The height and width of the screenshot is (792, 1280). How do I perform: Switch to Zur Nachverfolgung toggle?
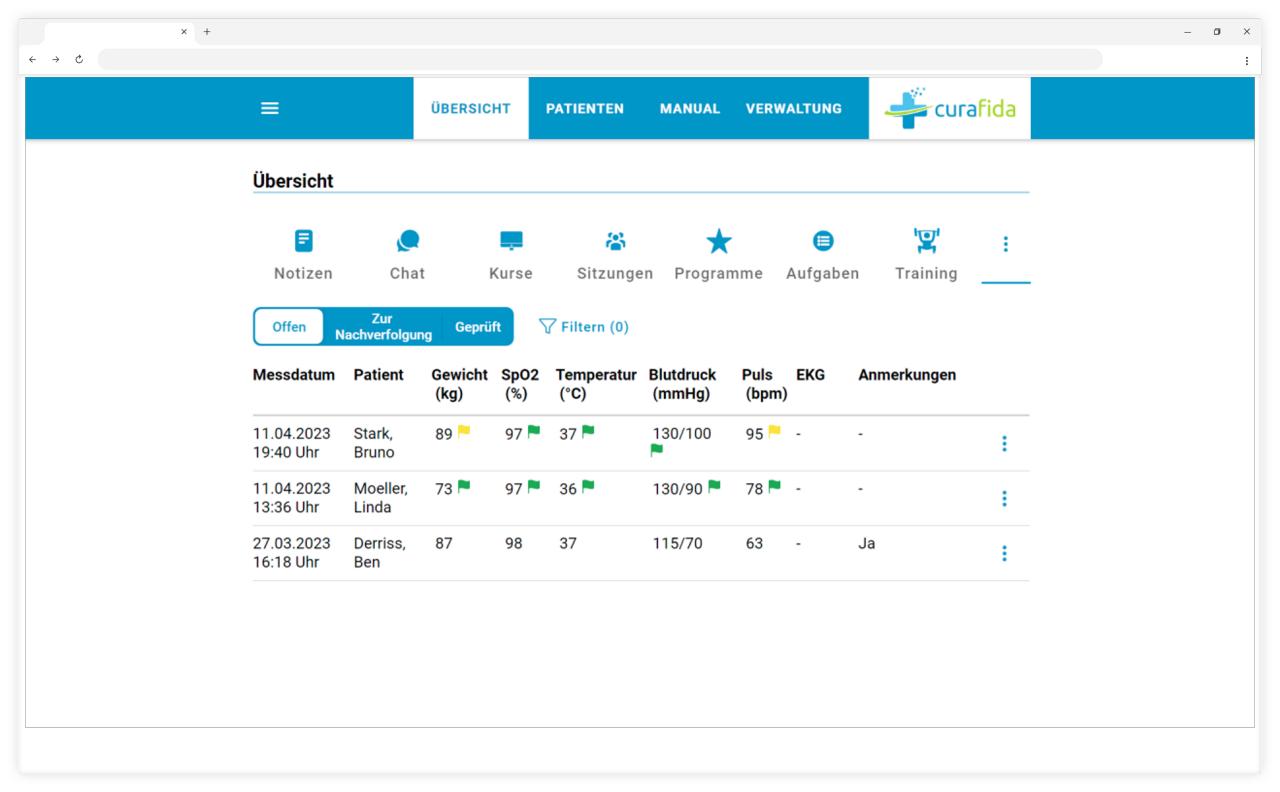point(383,327)
